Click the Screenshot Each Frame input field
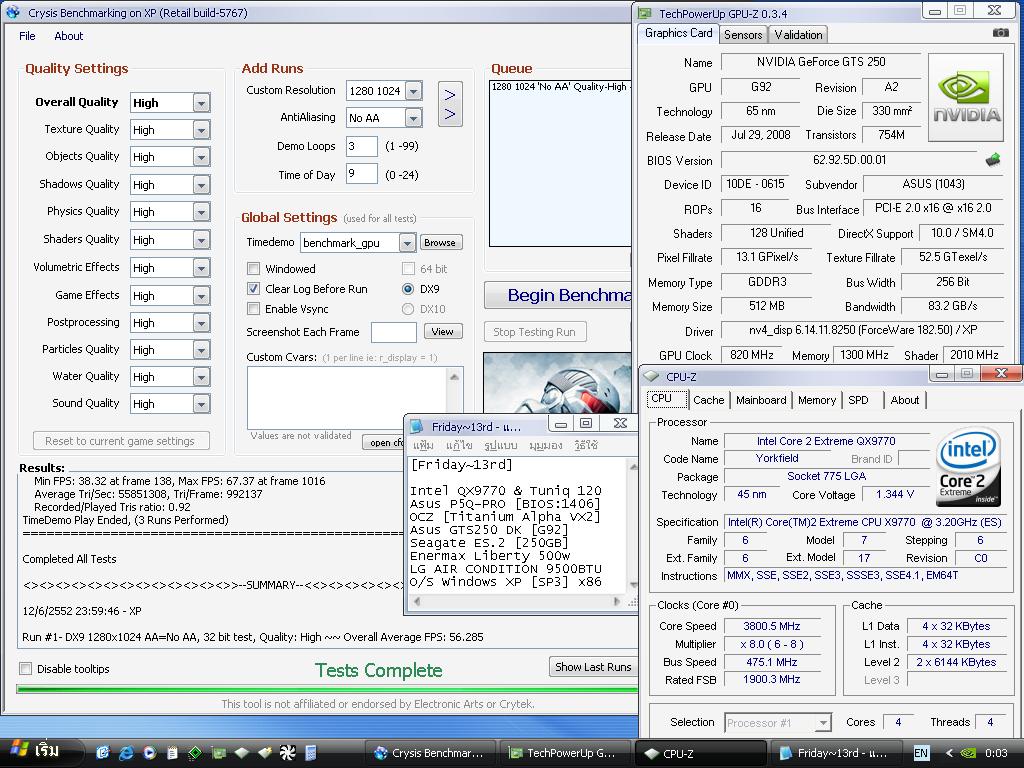The image size is (1024, 768). [394, 332]
